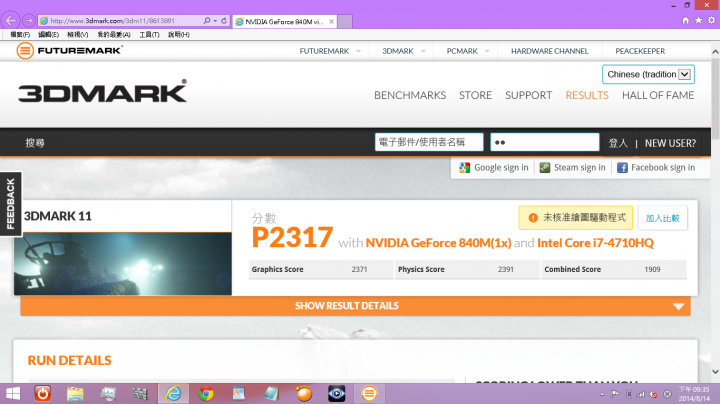The height and width of the screenshot is (404, 720).
Task: Go back with the browser back arrow
Action: click(11, 20)
